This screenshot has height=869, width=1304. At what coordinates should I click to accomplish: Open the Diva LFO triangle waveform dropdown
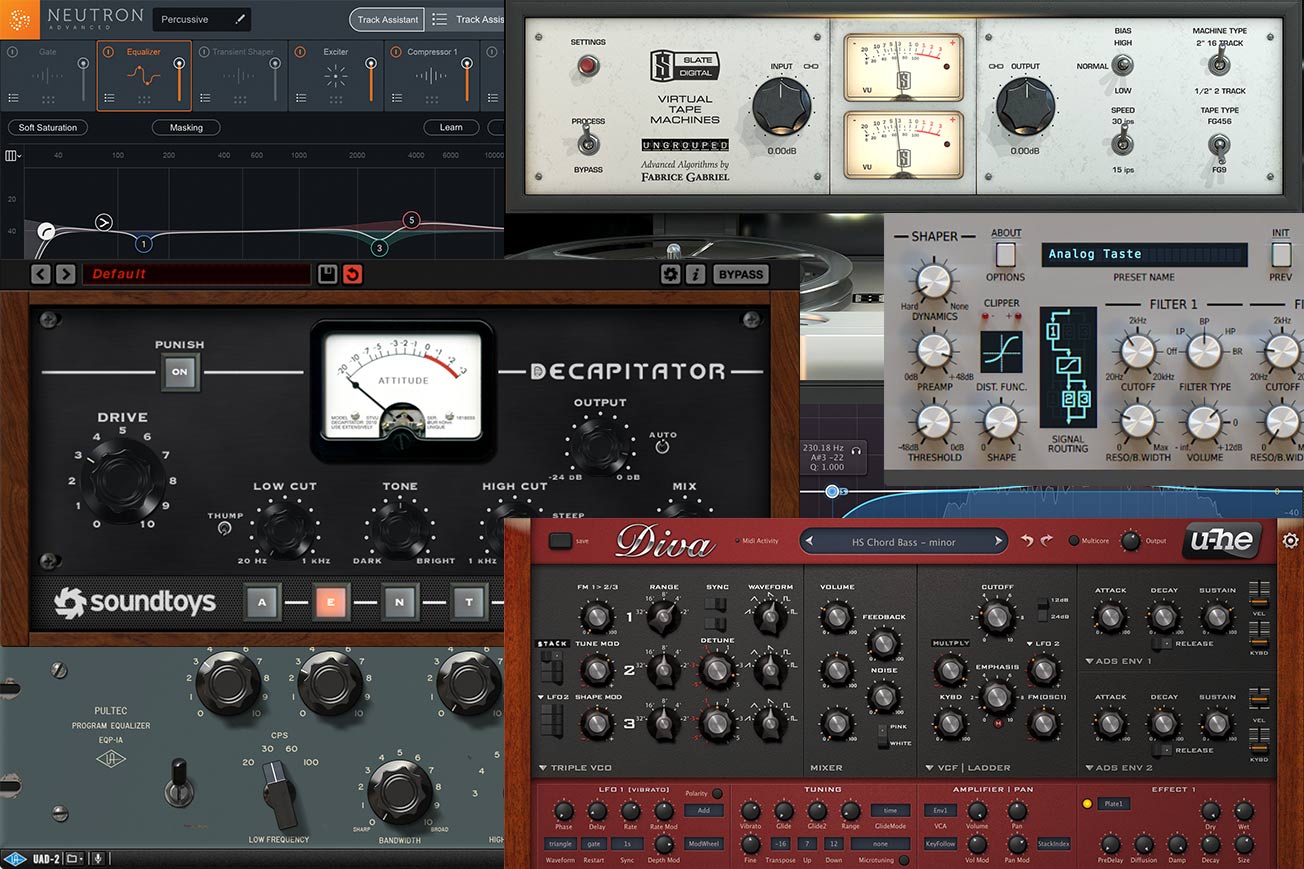tap(560, 844)
